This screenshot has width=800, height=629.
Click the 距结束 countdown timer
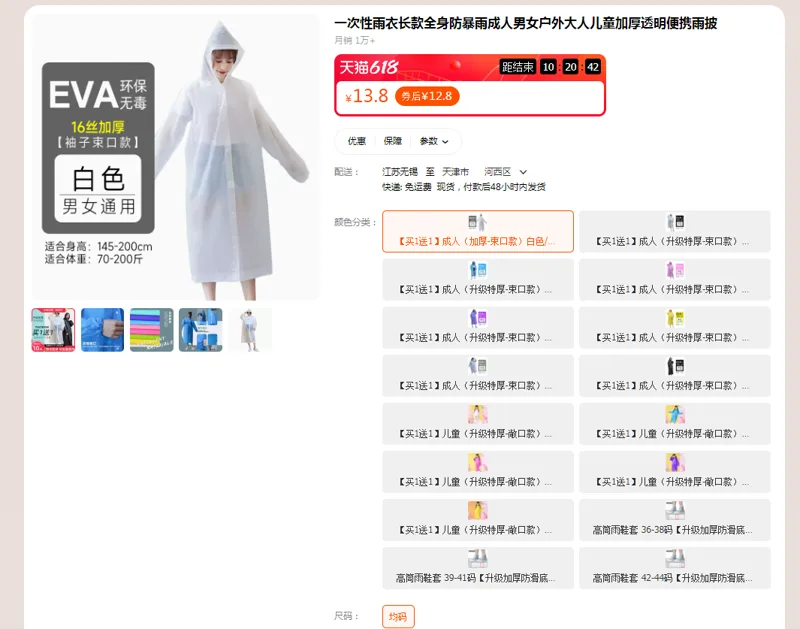click(x=550, y=67)
